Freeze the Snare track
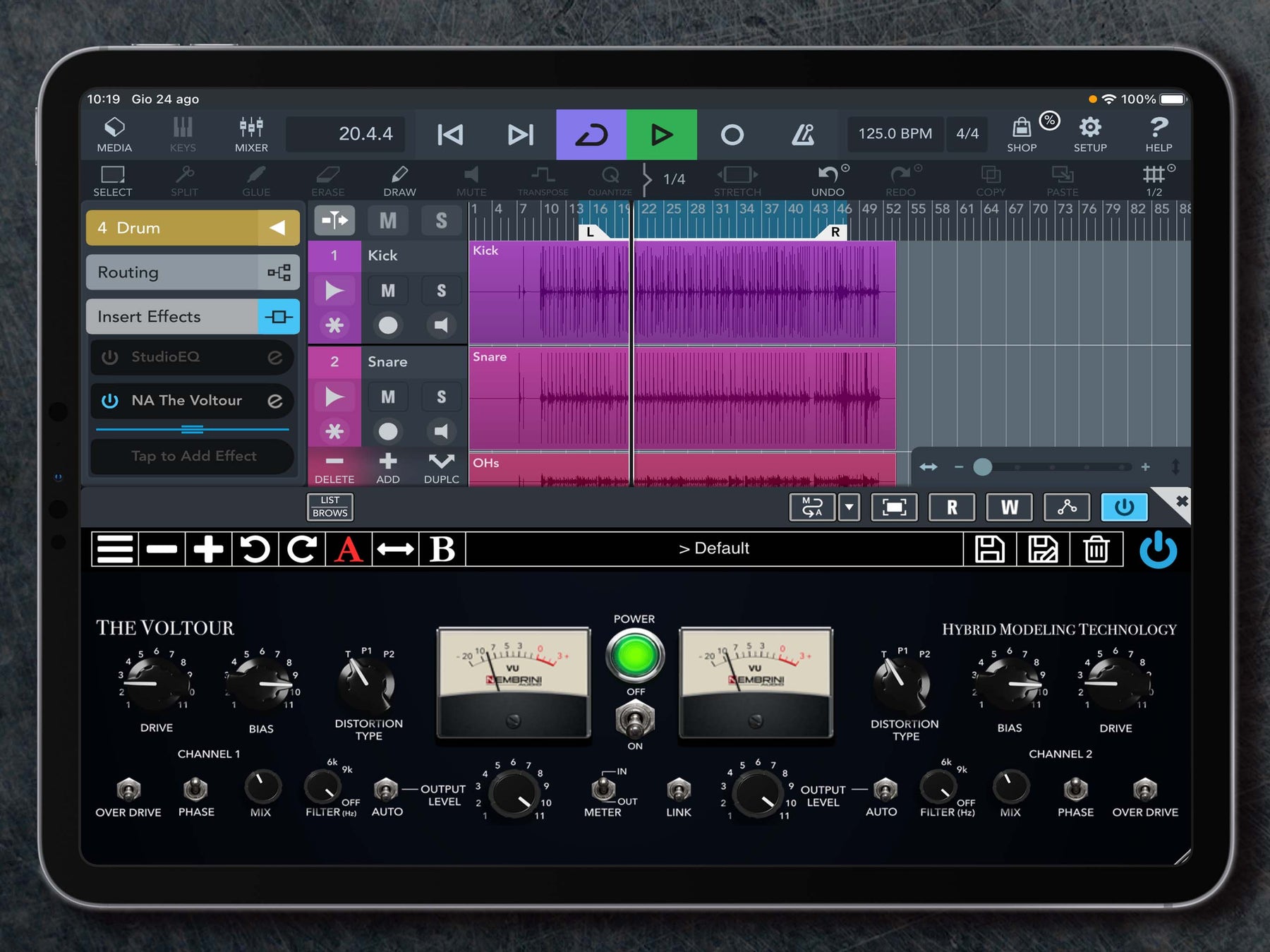1270x952 pixels. tap(334, 431)
